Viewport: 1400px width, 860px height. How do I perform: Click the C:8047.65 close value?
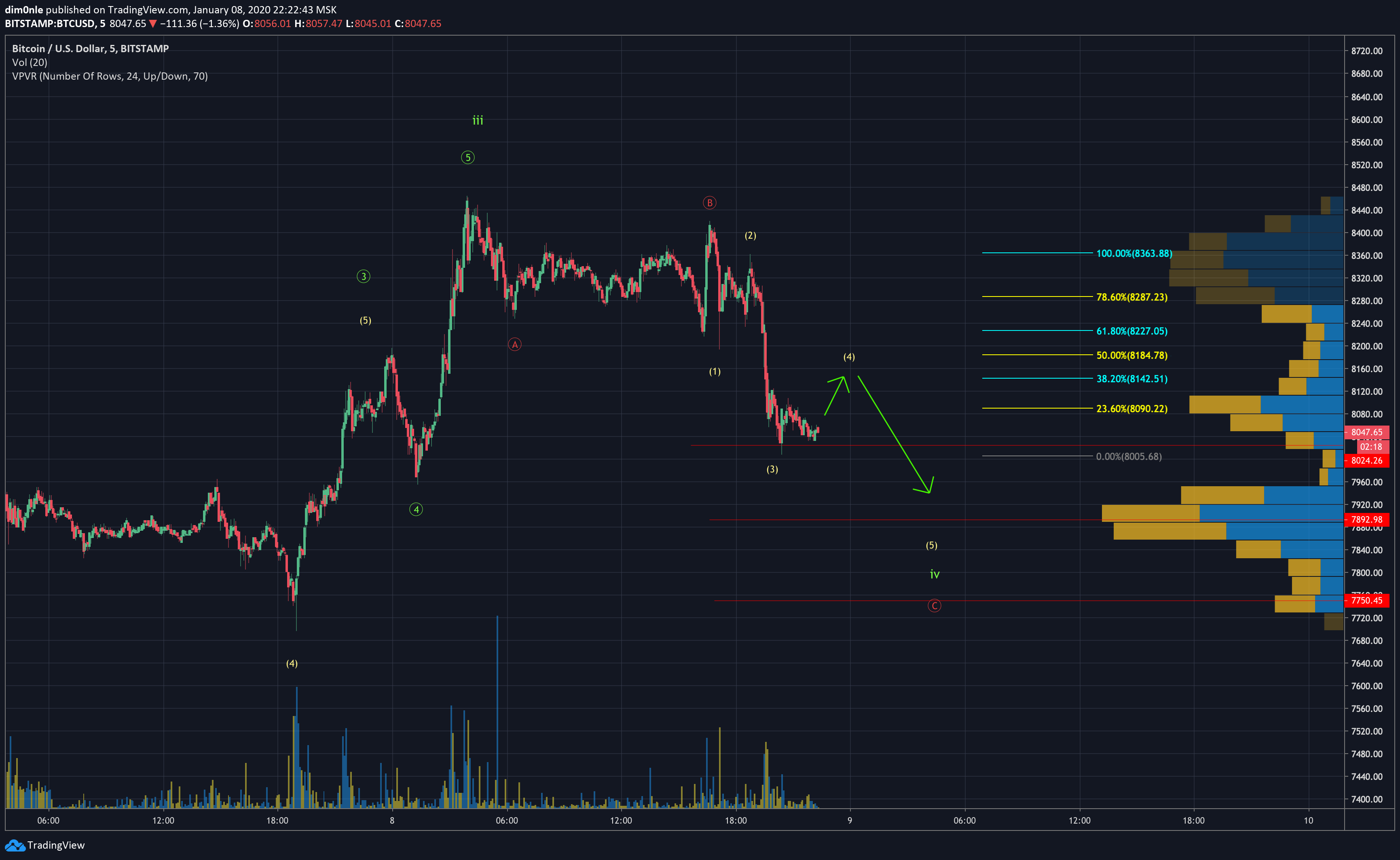(x=418, y=23)
